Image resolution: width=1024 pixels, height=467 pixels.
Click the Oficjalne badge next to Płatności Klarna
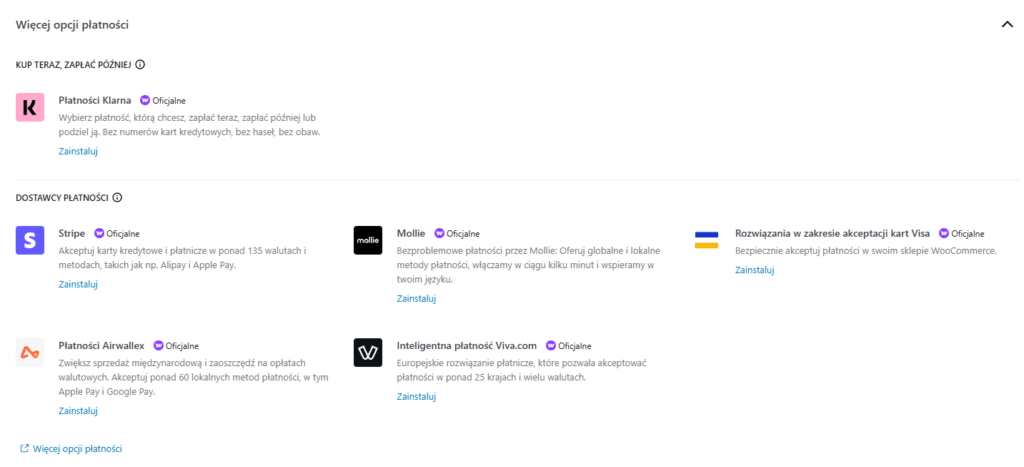pyautogui.click(x=163, y=100)
